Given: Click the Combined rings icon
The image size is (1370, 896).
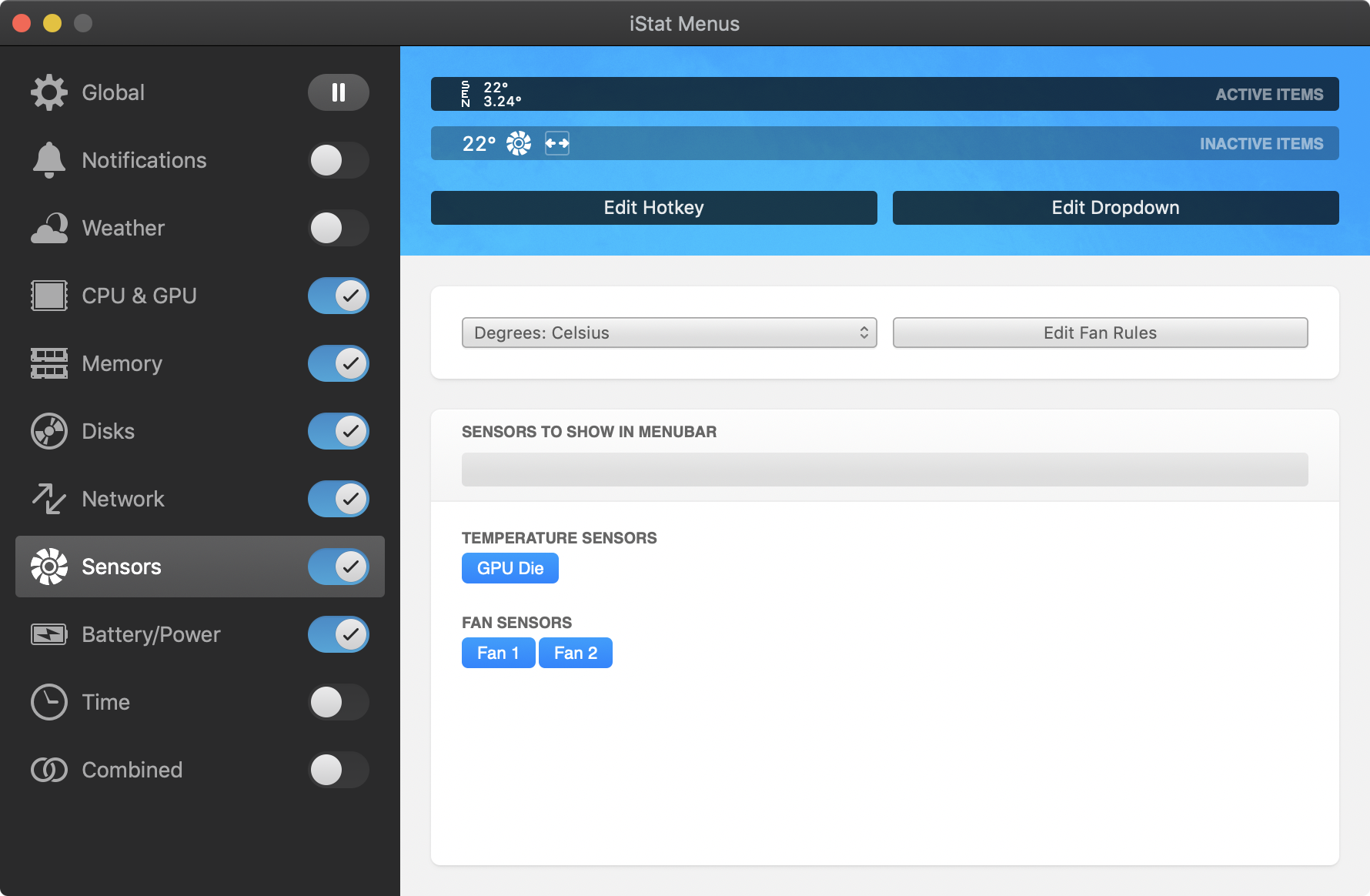Looking at the screenshot, I should point(49,770).
